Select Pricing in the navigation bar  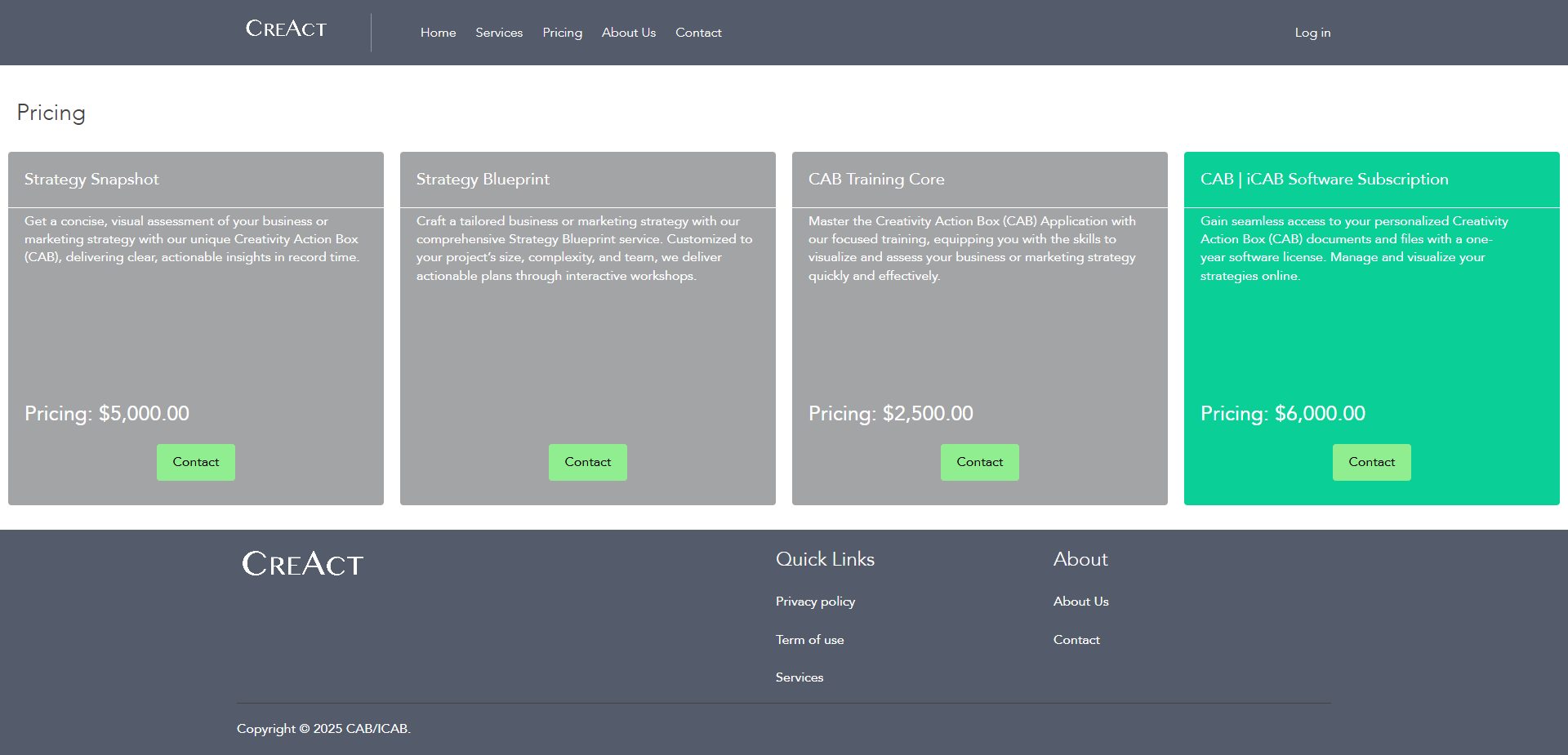click(562, 33)
